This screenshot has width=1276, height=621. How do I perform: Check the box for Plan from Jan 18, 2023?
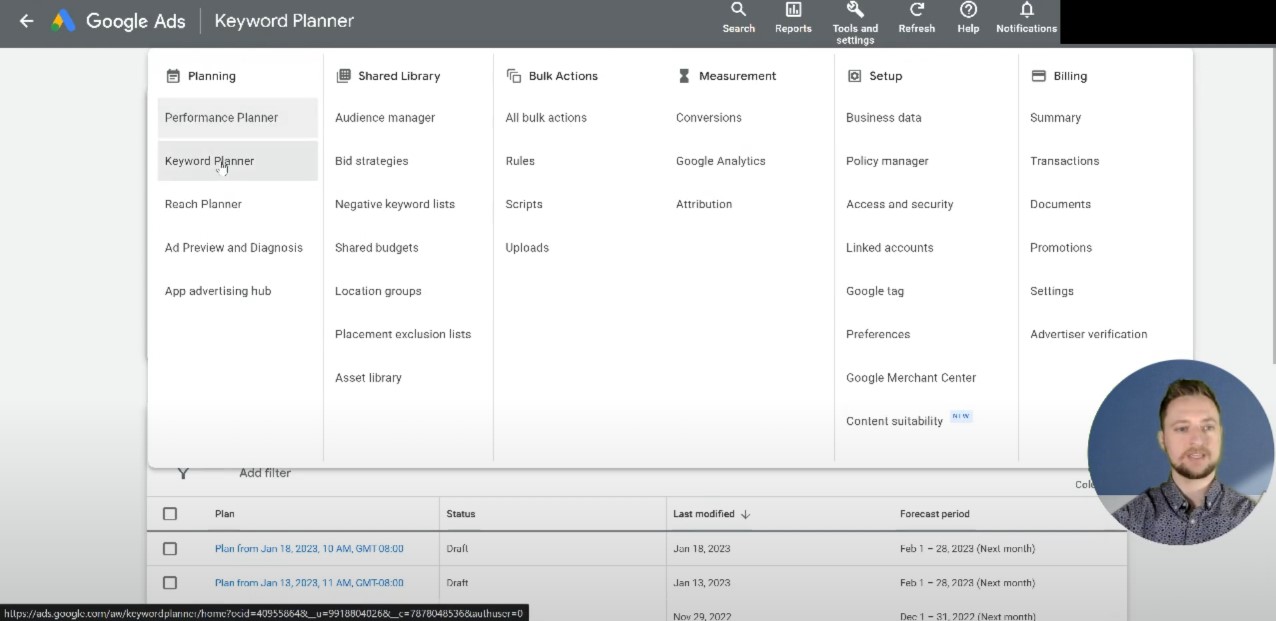point(170,549)
